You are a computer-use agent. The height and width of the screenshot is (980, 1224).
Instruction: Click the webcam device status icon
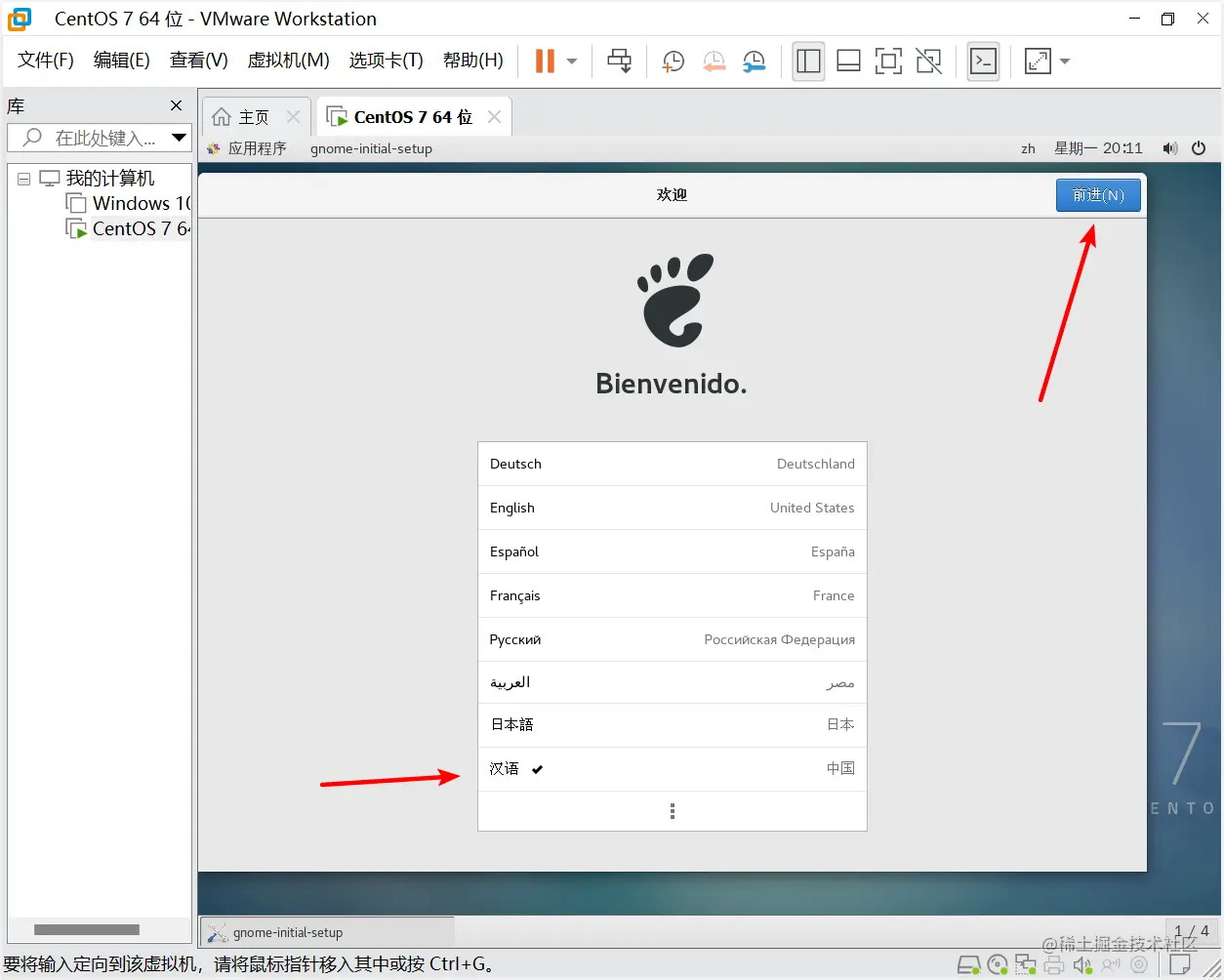tap(1138, 965)
